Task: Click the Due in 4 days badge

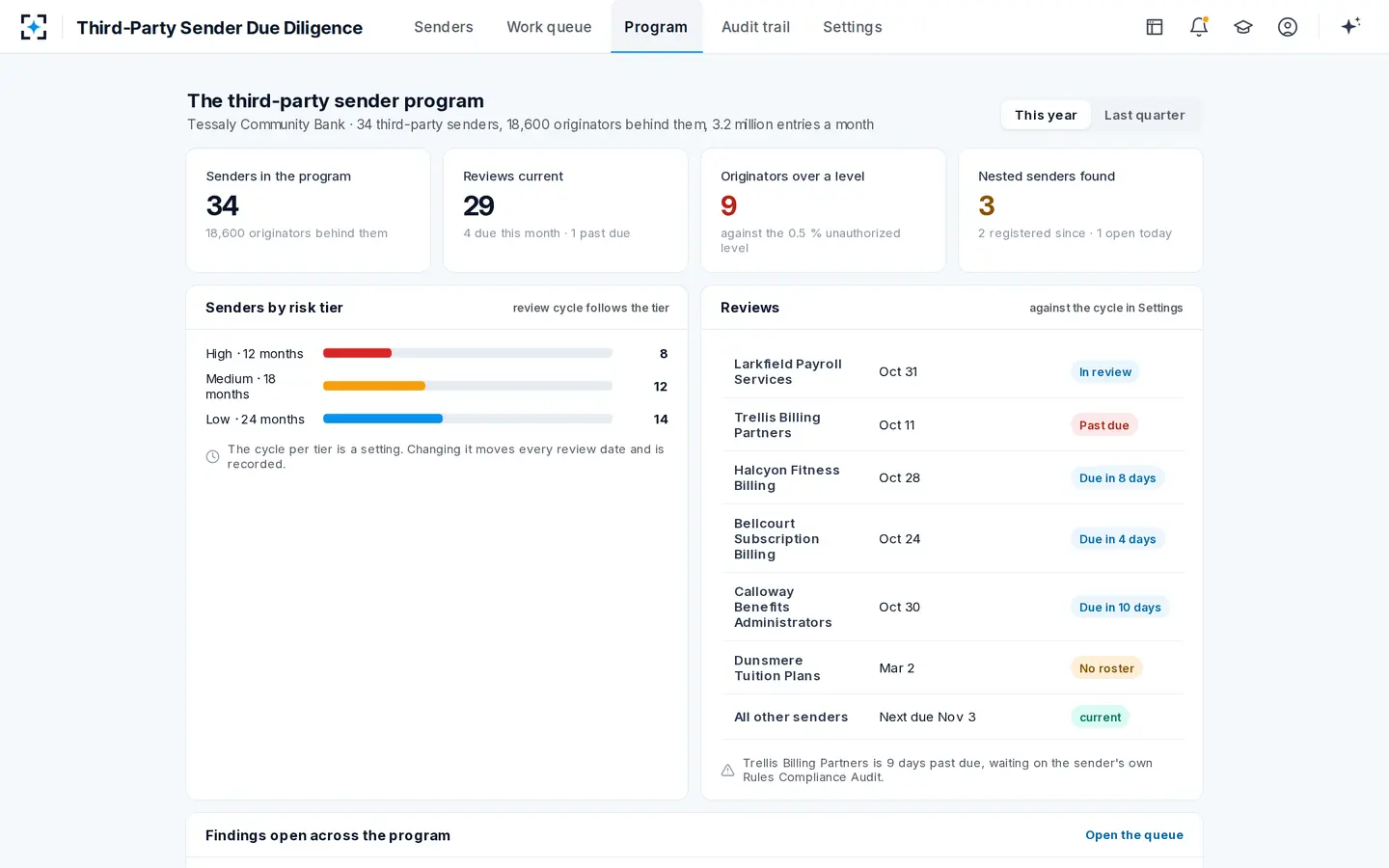Action: tap(1118, 539)
